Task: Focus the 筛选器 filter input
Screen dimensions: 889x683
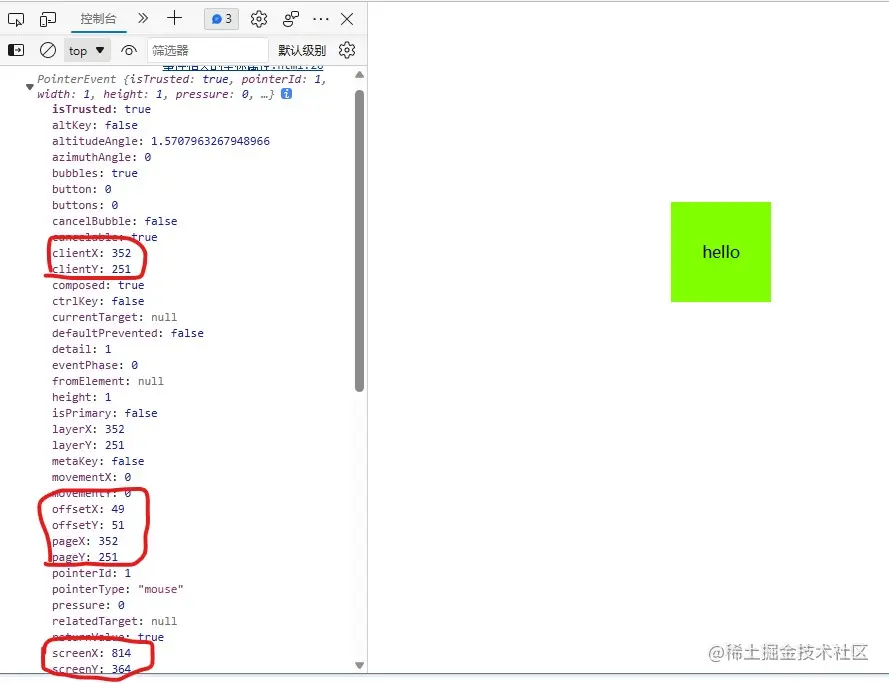Action: (x=207, y=50)
